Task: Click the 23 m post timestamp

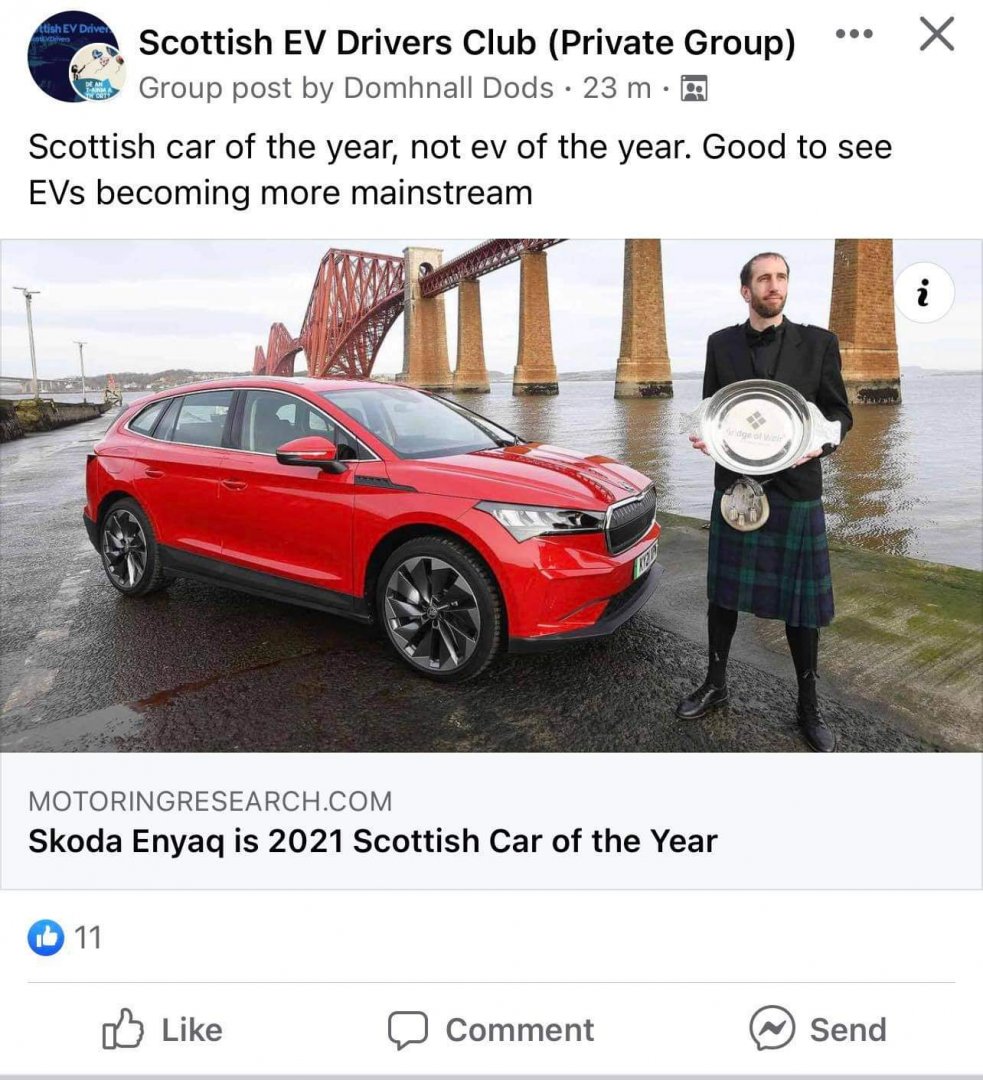Action: [617, 88]
